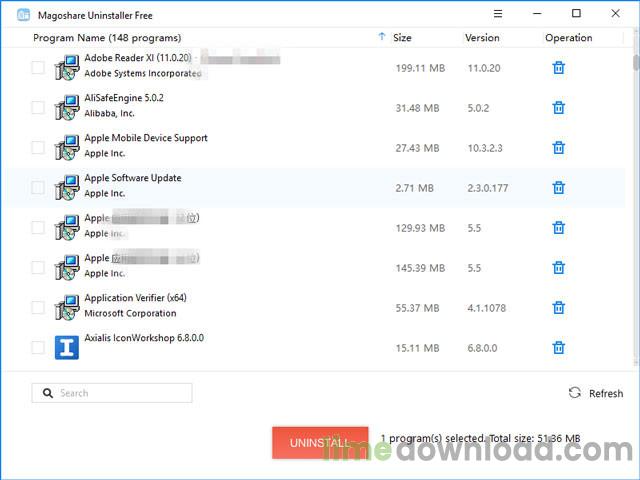Click trash icon for Axialis IconWorkshop
Screen dimensions: 640x480
pyautogui.click(x=559, y=348)
